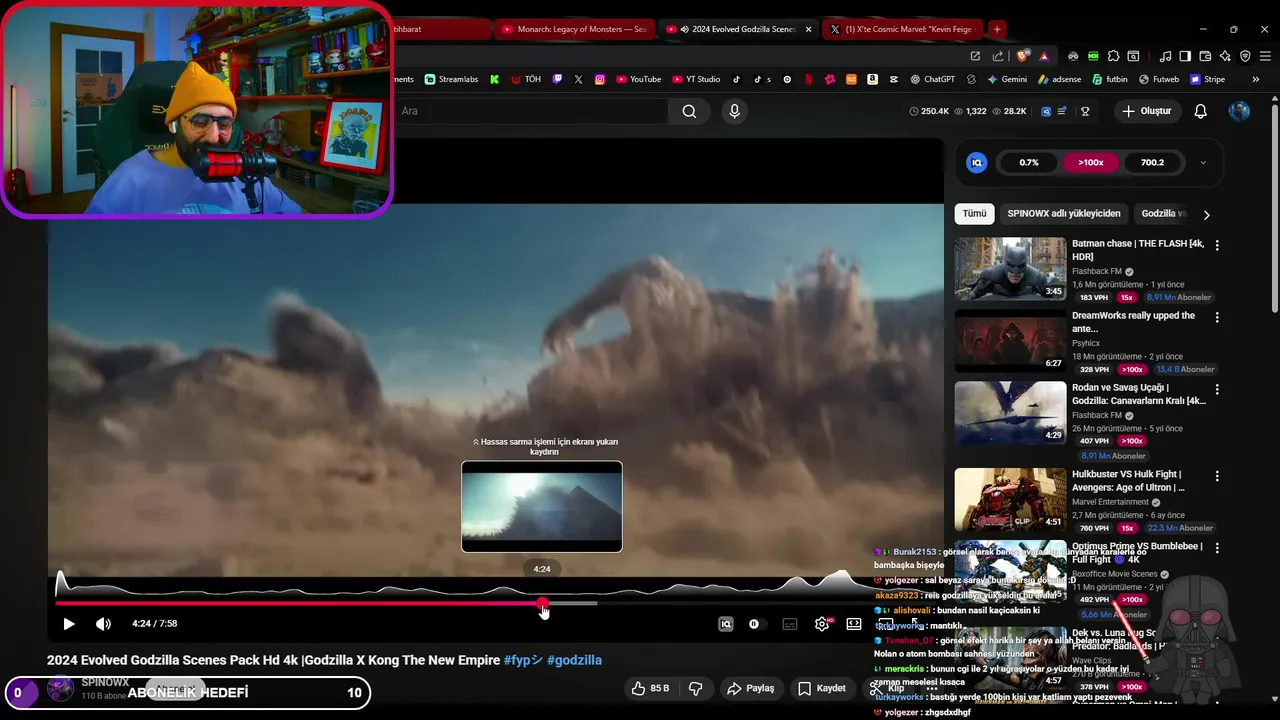
Task: Open the vidIQ icon in player controls
Action: pyautogui.click(x=726, y=624)
